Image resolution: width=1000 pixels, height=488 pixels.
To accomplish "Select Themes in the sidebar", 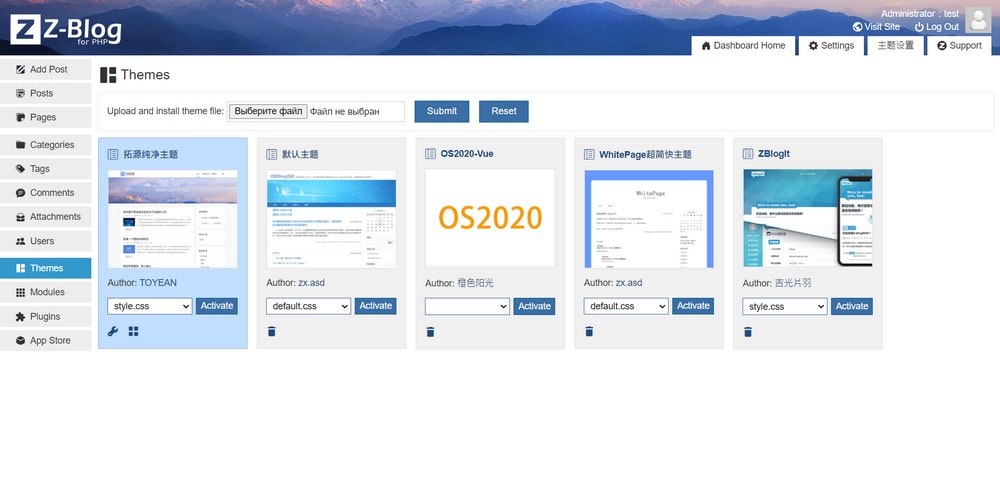I will point(46,268).
